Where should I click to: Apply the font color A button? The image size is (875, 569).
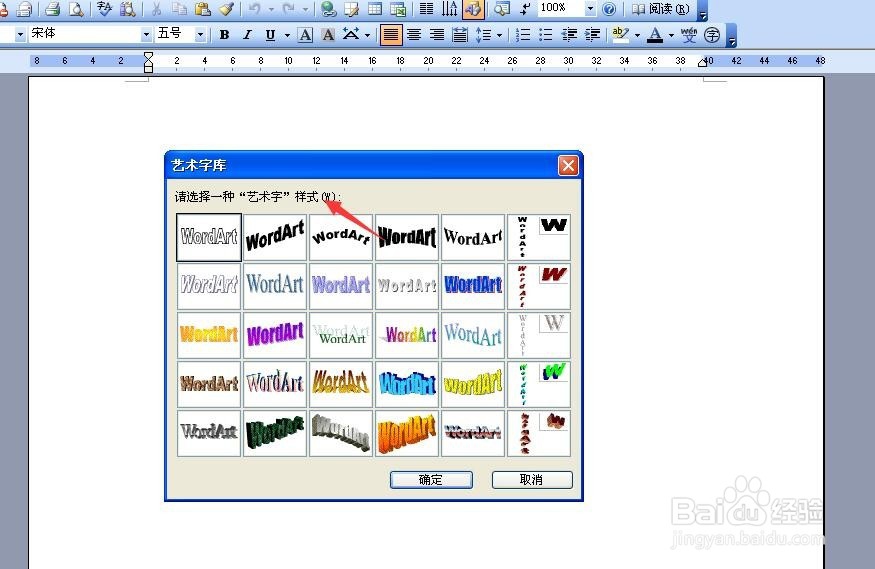[x=655, y=35]
